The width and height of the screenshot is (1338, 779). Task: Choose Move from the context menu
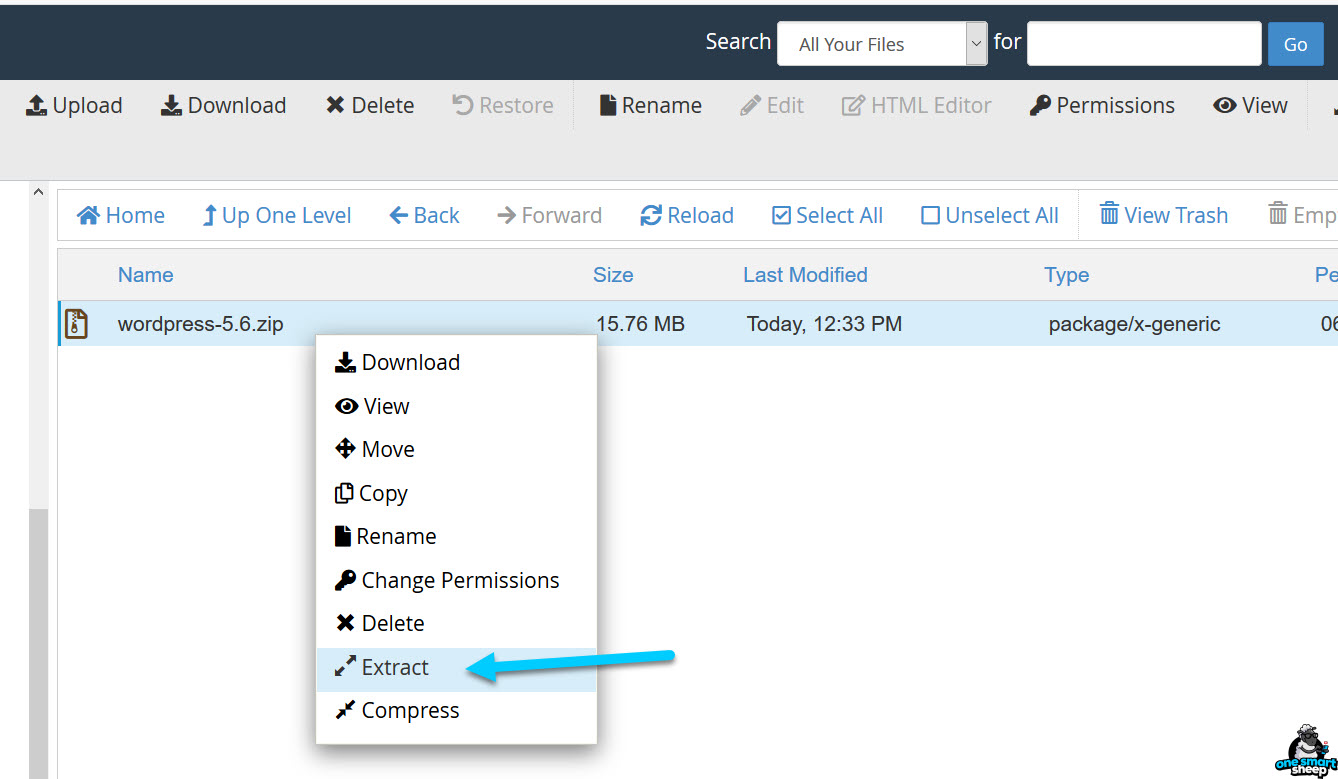pyautogui.click(x=456, y=449)
